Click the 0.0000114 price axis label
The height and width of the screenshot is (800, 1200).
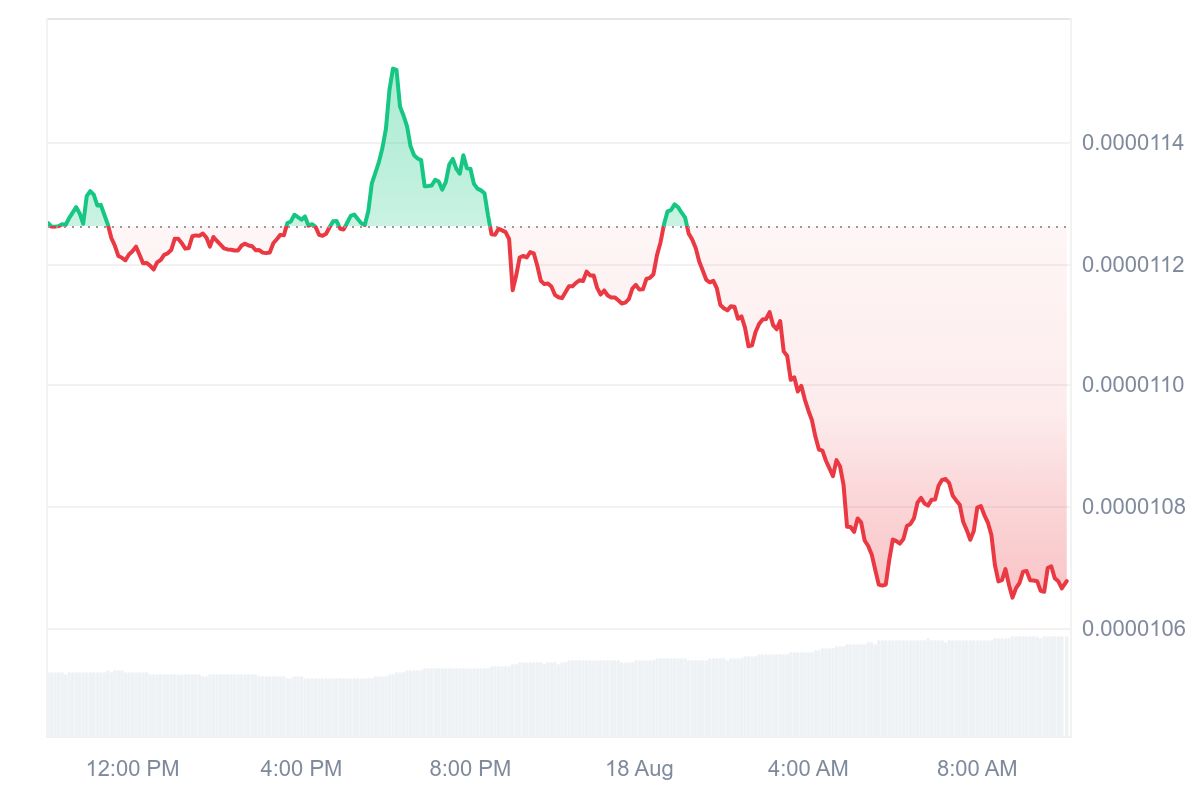[1133, 143]
